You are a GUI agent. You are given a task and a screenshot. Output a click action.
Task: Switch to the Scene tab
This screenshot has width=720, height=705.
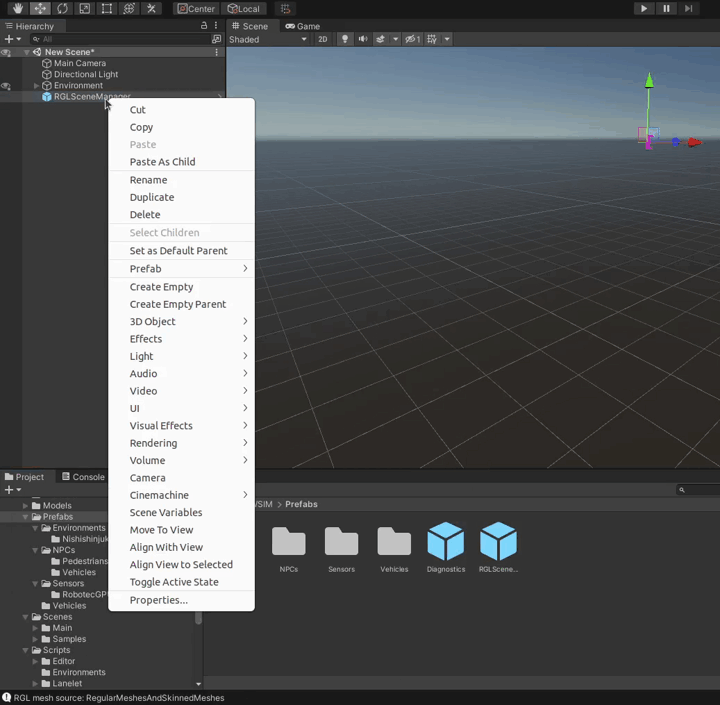pos(250,26)
